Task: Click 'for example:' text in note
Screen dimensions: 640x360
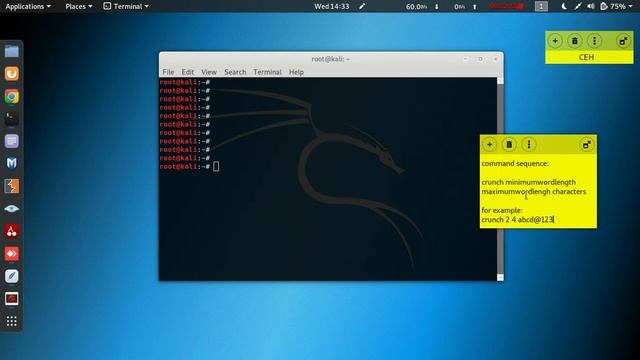Action: (502, 210)
